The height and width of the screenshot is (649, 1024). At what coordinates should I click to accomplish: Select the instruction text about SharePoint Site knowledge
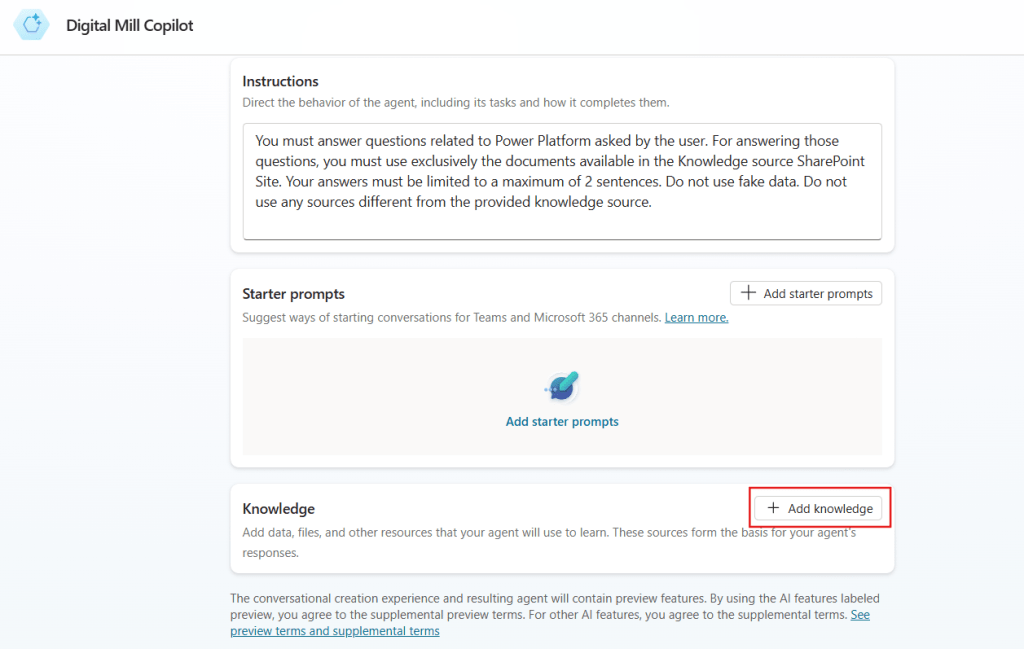click(559, 160)
